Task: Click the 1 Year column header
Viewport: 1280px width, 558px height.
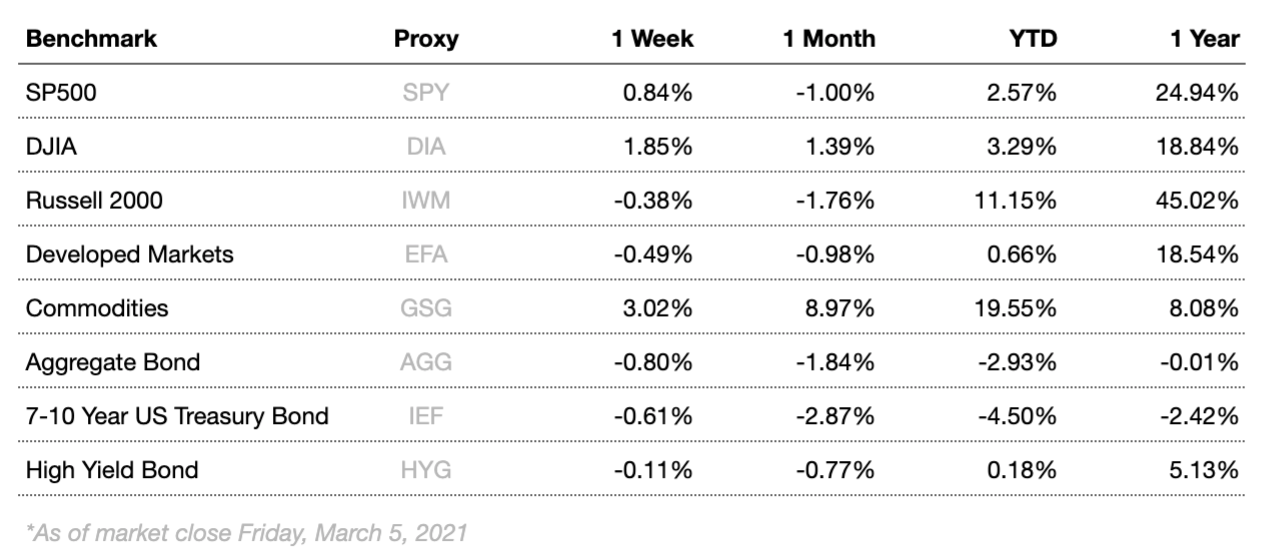Action: tap(1205, 39)
